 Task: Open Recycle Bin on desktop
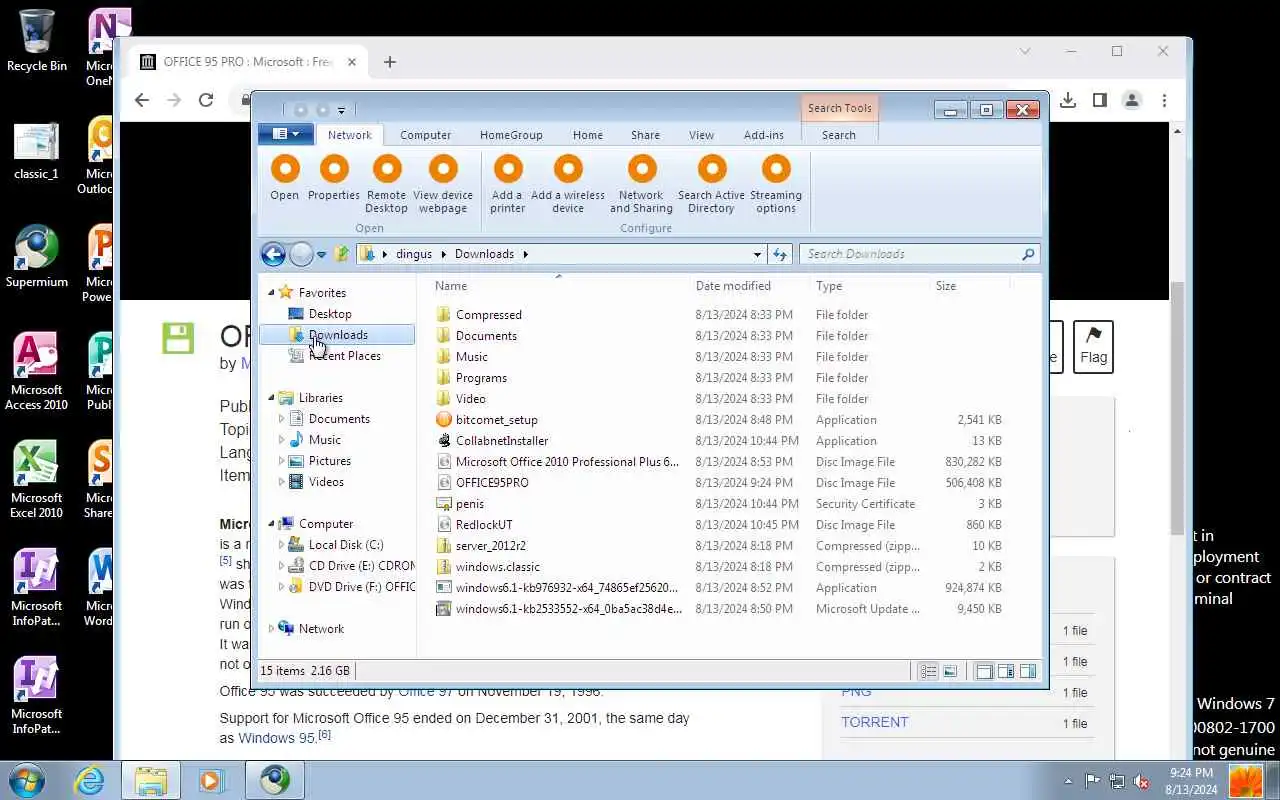(x=37, y=42)
